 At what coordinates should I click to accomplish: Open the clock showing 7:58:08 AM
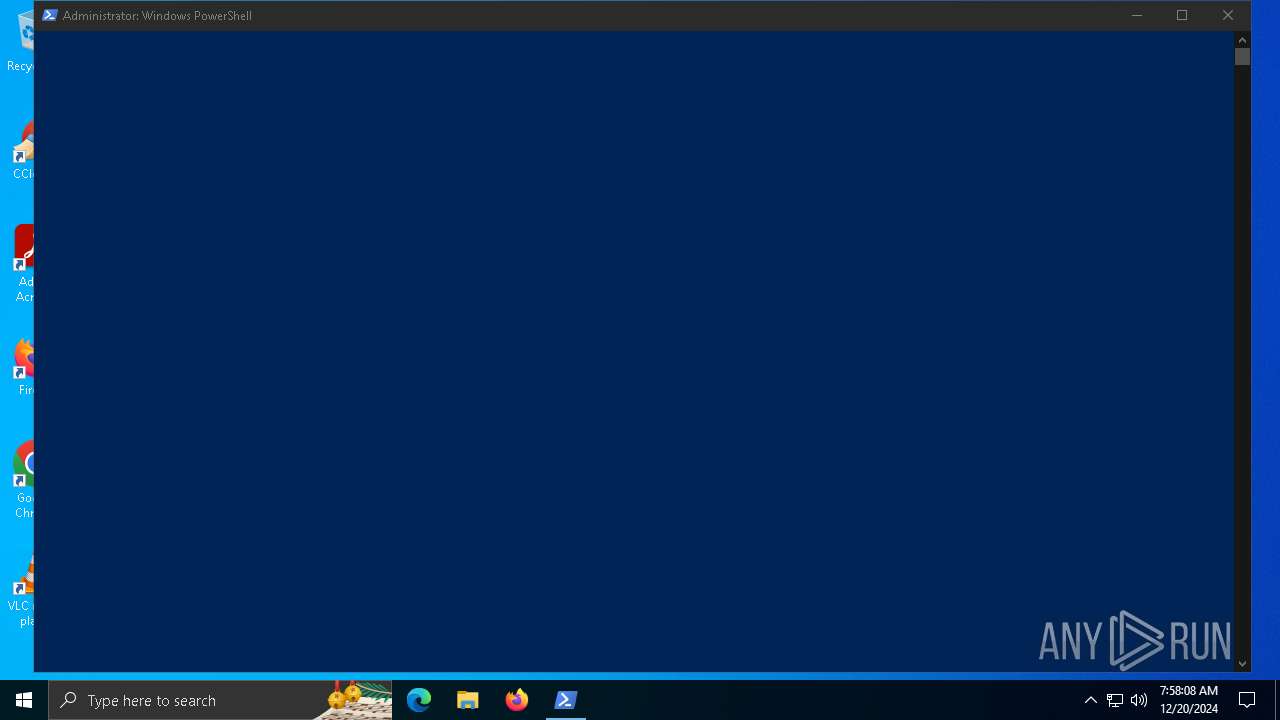[1189, 700]
